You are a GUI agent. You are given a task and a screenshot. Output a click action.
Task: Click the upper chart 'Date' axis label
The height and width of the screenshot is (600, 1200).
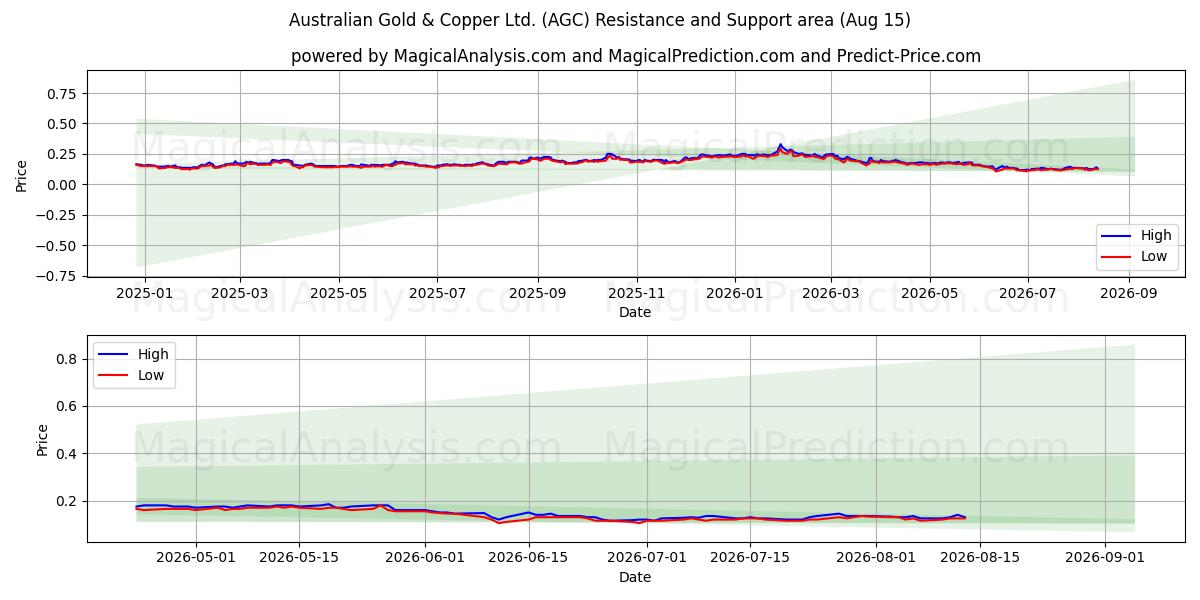click(635, 312)
